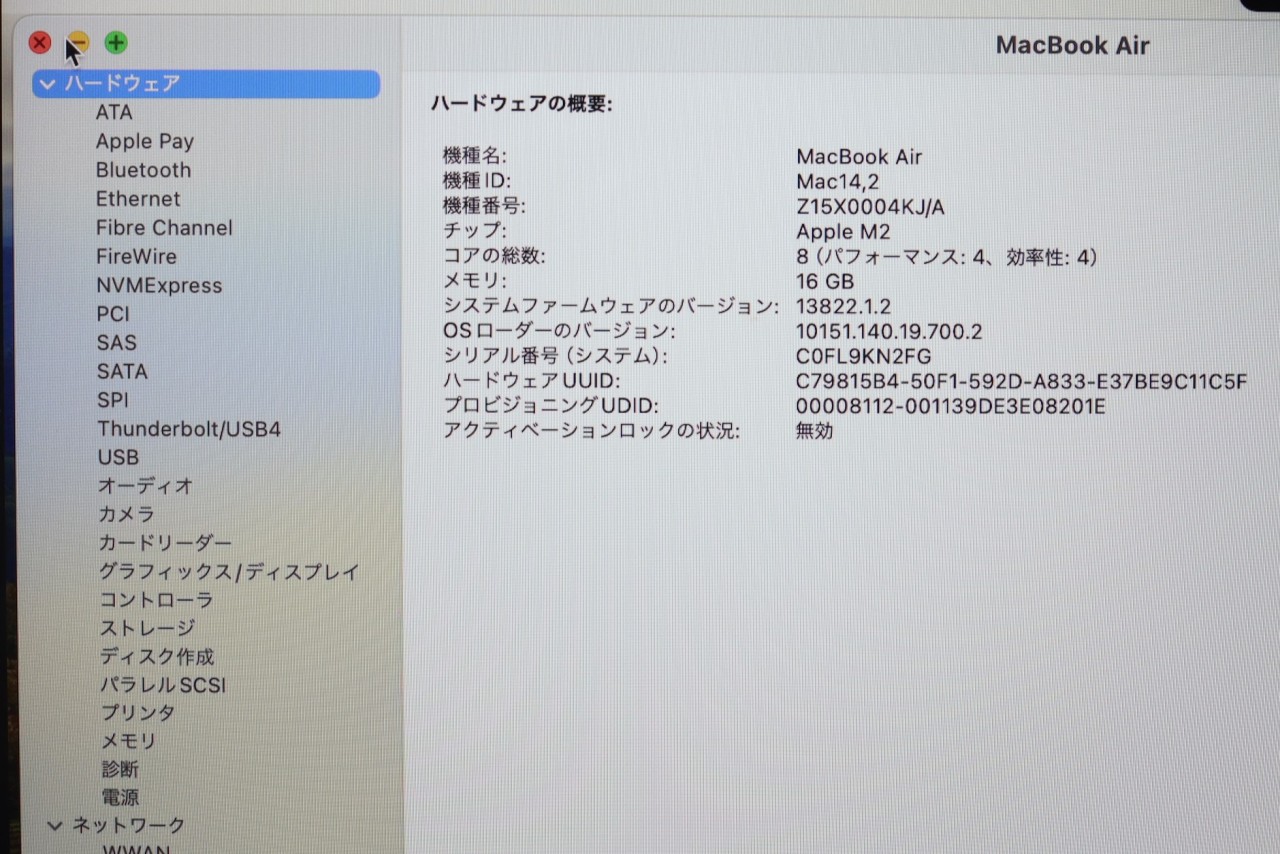Zoom the window with green button
The height and width of the screenshot is (854, 1280).
coord(116,43)
